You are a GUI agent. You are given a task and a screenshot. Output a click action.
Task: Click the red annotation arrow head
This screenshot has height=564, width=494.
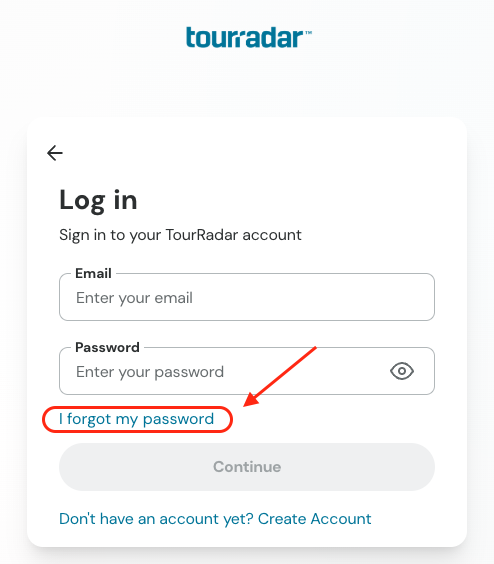(251, 400)
